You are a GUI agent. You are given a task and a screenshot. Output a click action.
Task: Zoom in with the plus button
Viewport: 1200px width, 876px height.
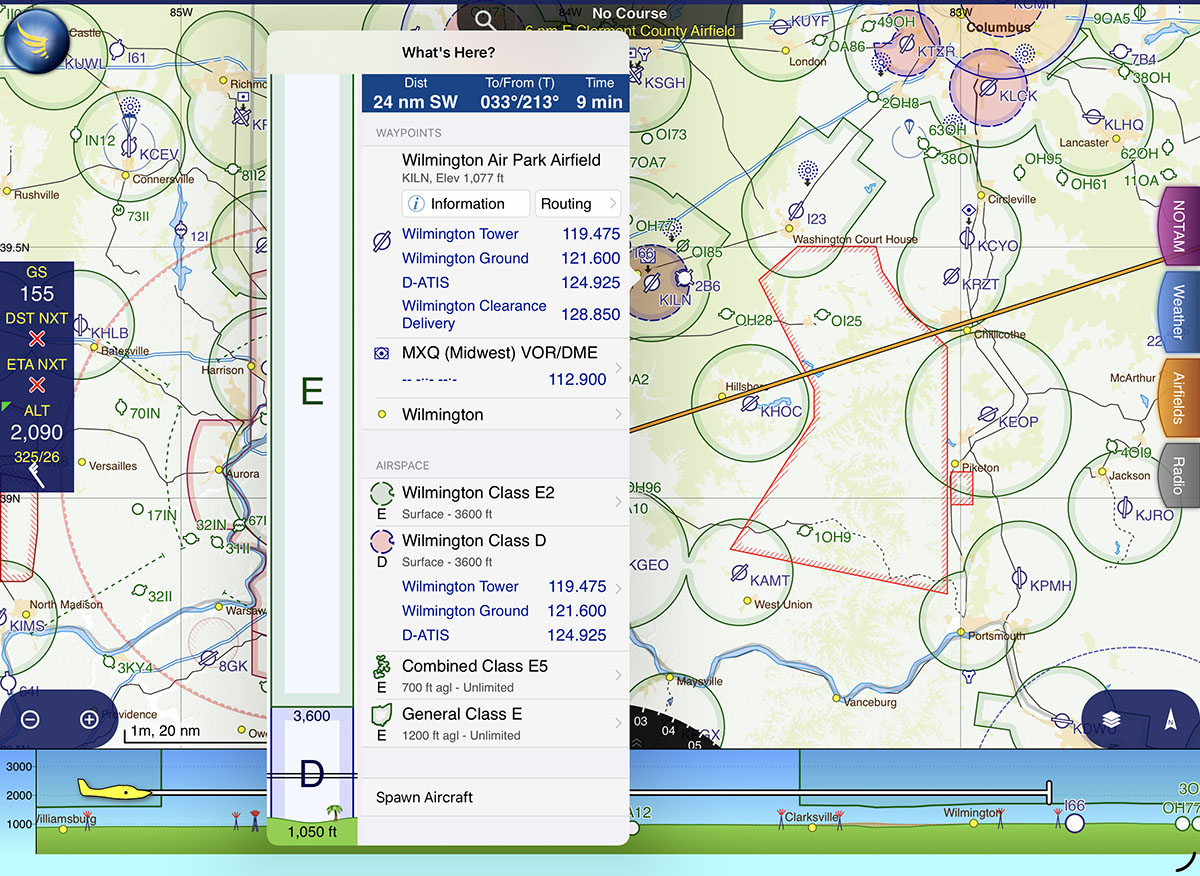pyautogui.click(x=89, y=719)
